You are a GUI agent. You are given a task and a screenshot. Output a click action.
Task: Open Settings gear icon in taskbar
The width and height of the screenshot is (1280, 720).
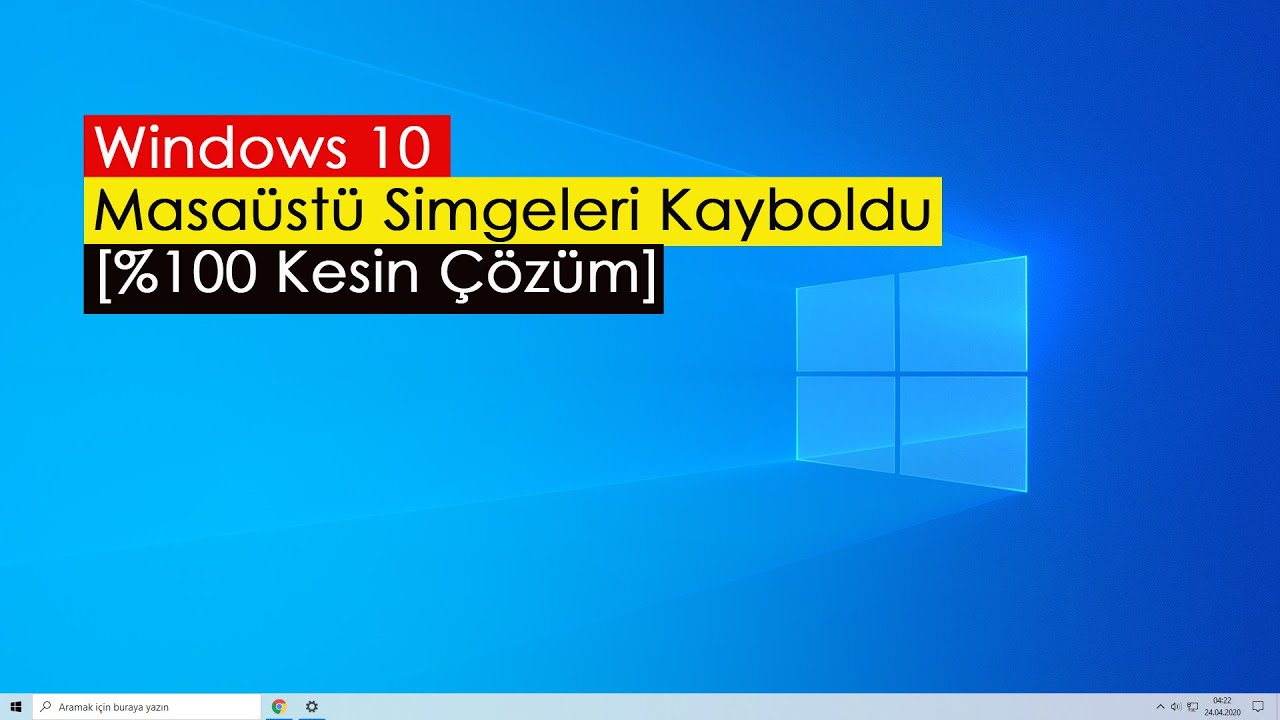(x=312, y=707)
